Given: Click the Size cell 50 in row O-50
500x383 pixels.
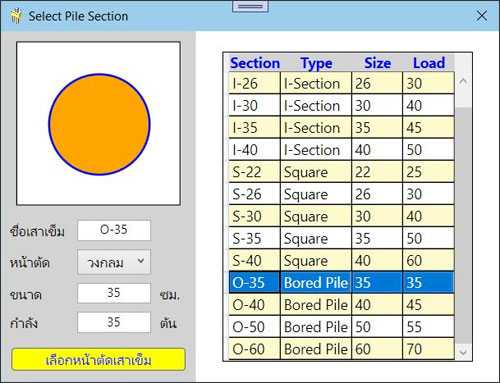Looking at the screenshot, I should coord(377,327).
